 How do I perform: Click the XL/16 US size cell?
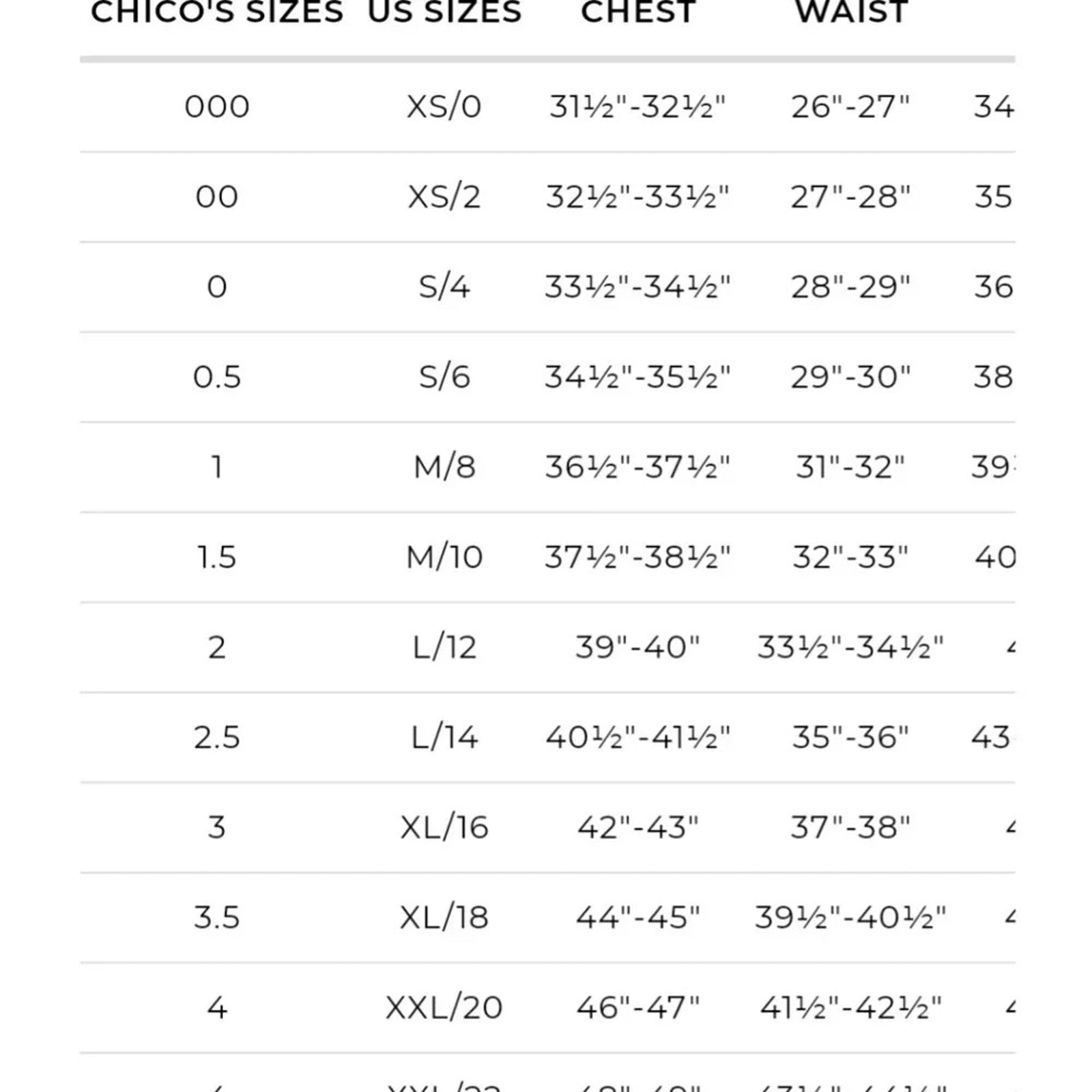[x=444, y=827]
